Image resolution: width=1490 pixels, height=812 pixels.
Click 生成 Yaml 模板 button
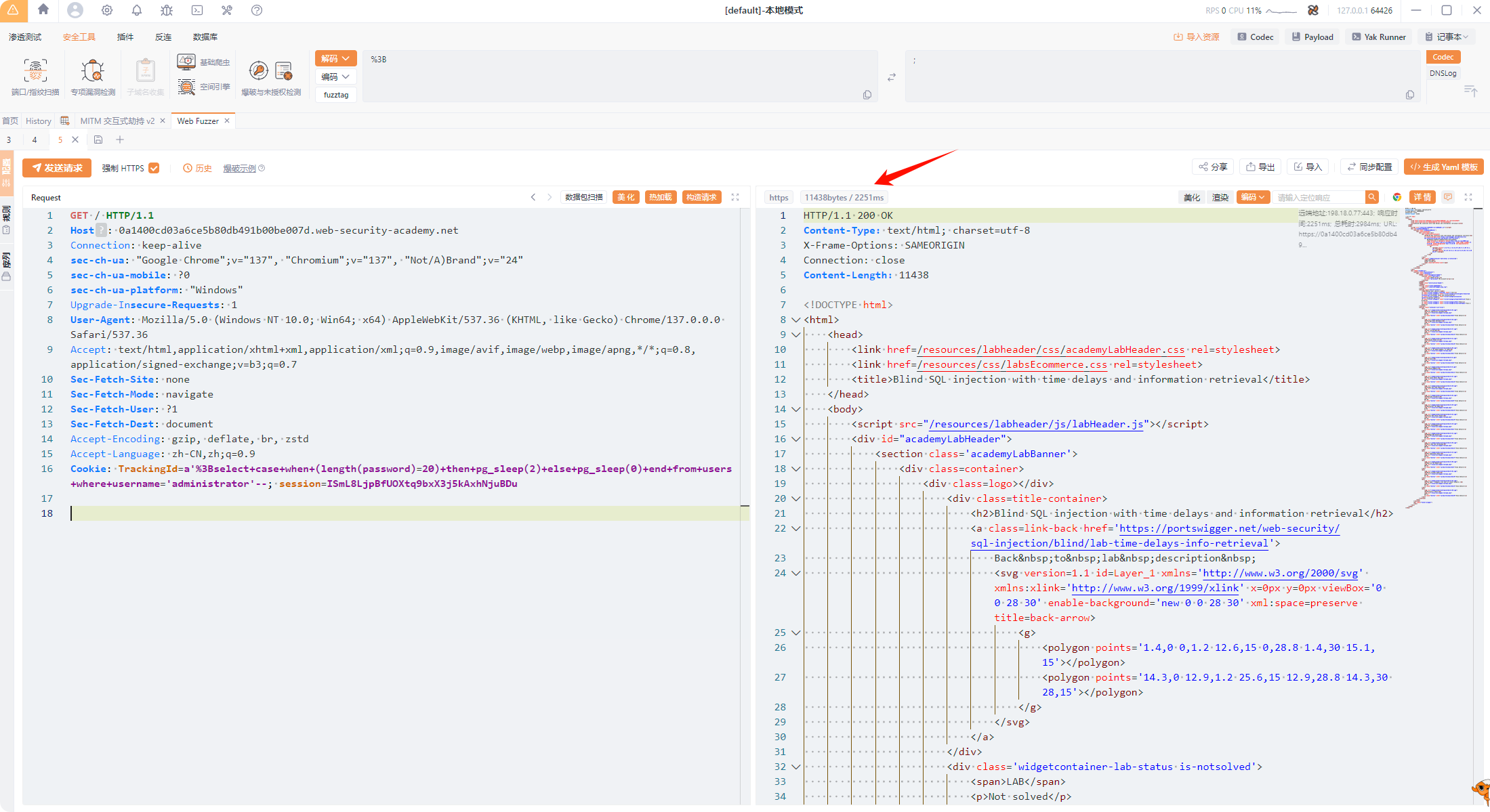pyautogui.click(x=1443, y=167)
